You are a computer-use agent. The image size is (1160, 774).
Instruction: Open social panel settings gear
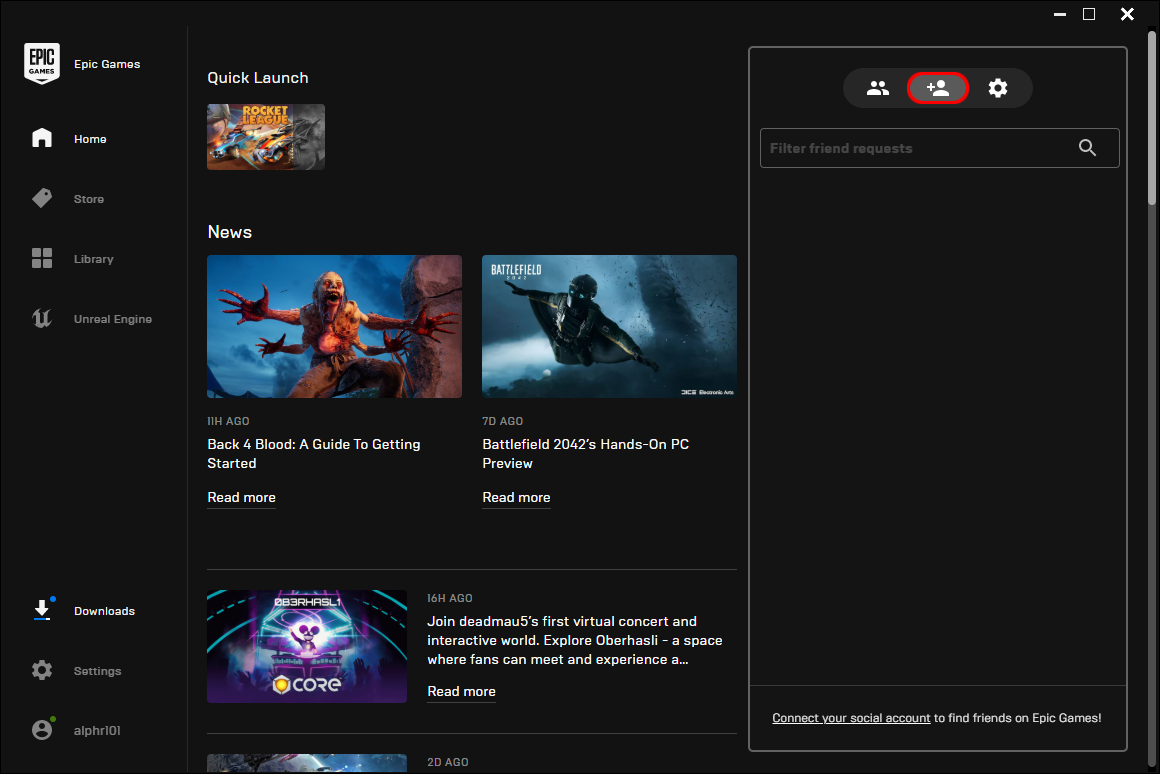pos(998,88)
